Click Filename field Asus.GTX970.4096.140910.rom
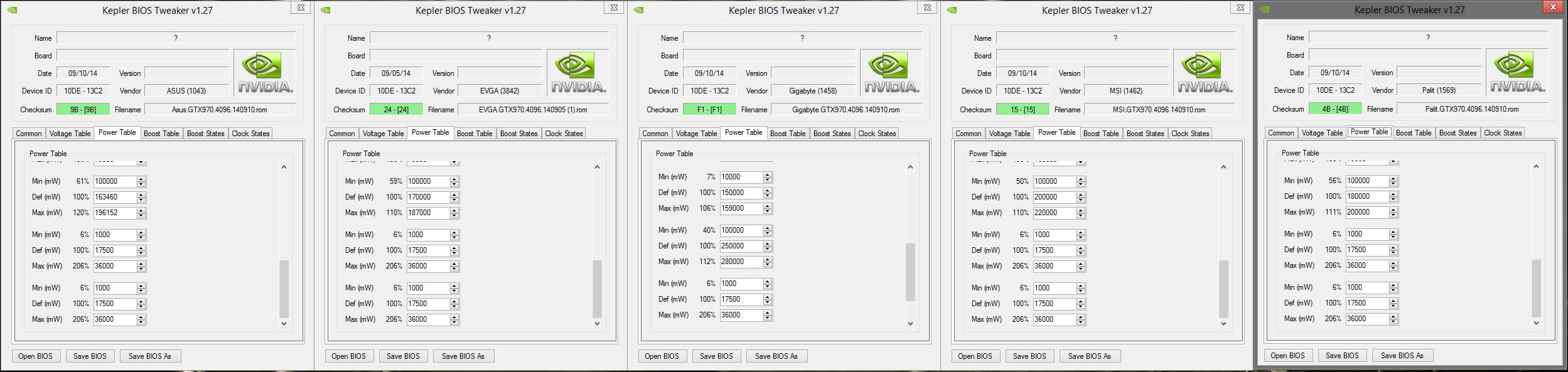This screenshot has width=1568, height=372. click(220, 109)
